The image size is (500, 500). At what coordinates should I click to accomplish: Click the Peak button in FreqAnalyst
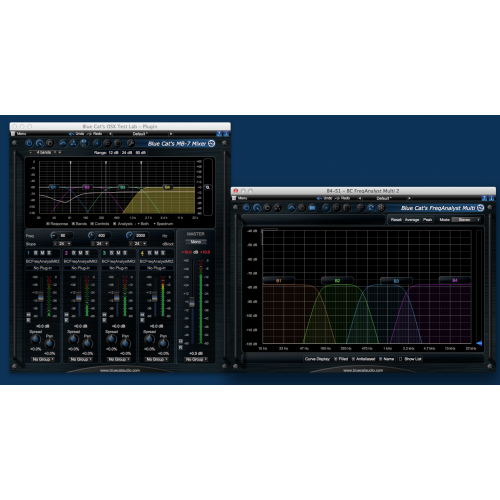[427, 220]
